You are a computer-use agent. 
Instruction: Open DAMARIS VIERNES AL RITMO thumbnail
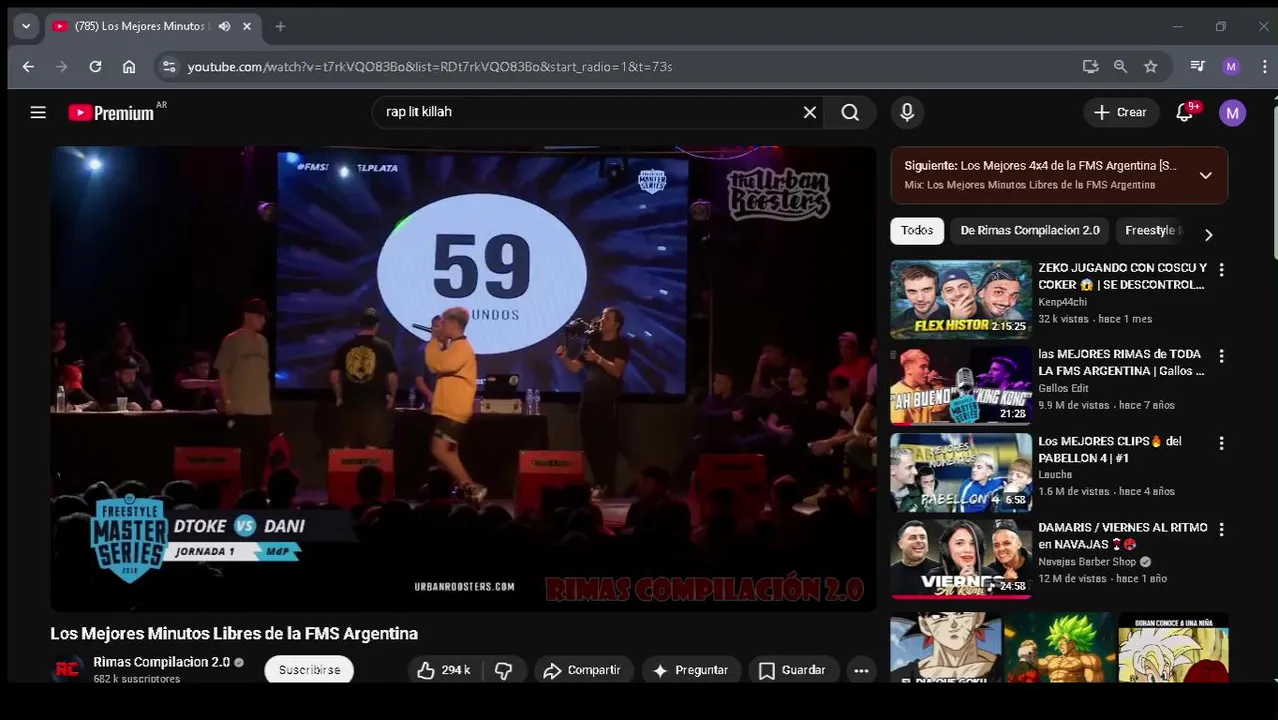(961, 559)
